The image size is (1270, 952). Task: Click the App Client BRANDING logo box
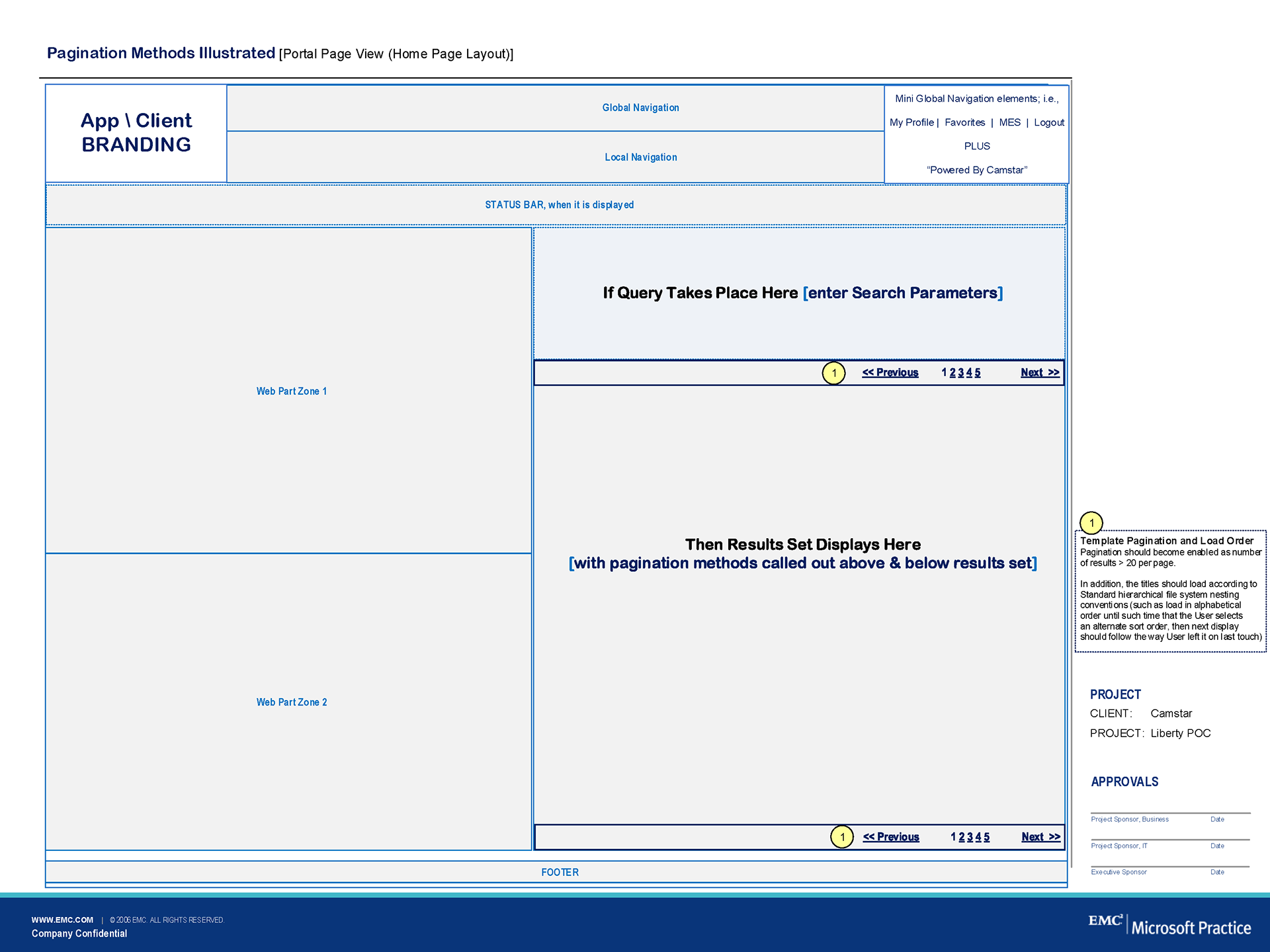pyautogui.click(x=136, y=133)
